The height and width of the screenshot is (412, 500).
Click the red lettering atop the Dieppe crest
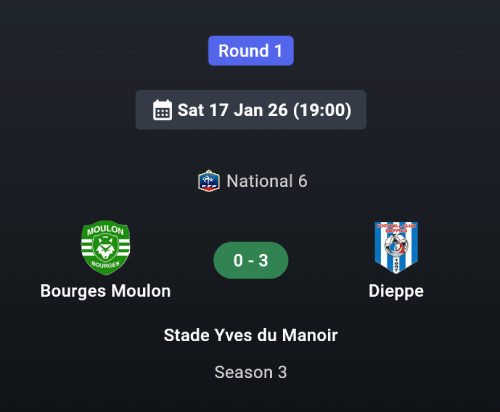coord(396,228)
